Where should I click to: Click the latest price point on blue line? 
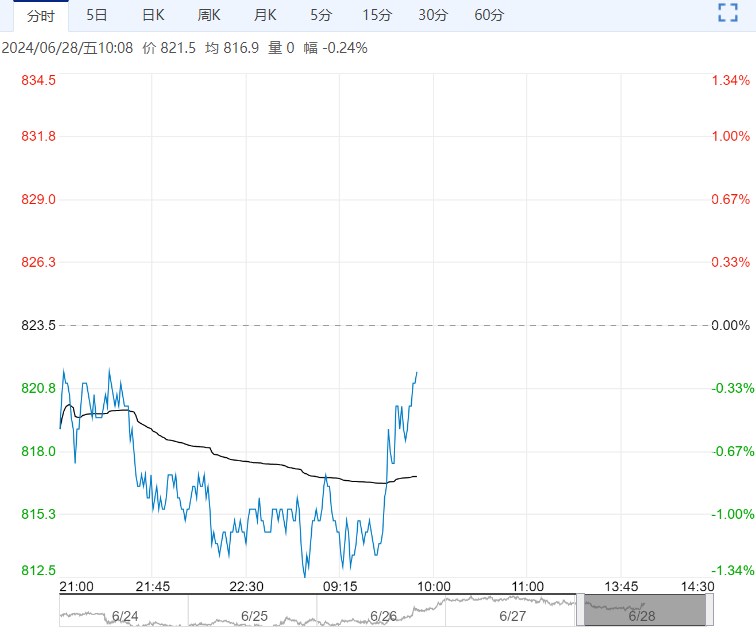pyautogui.click(x=416, y=373)
